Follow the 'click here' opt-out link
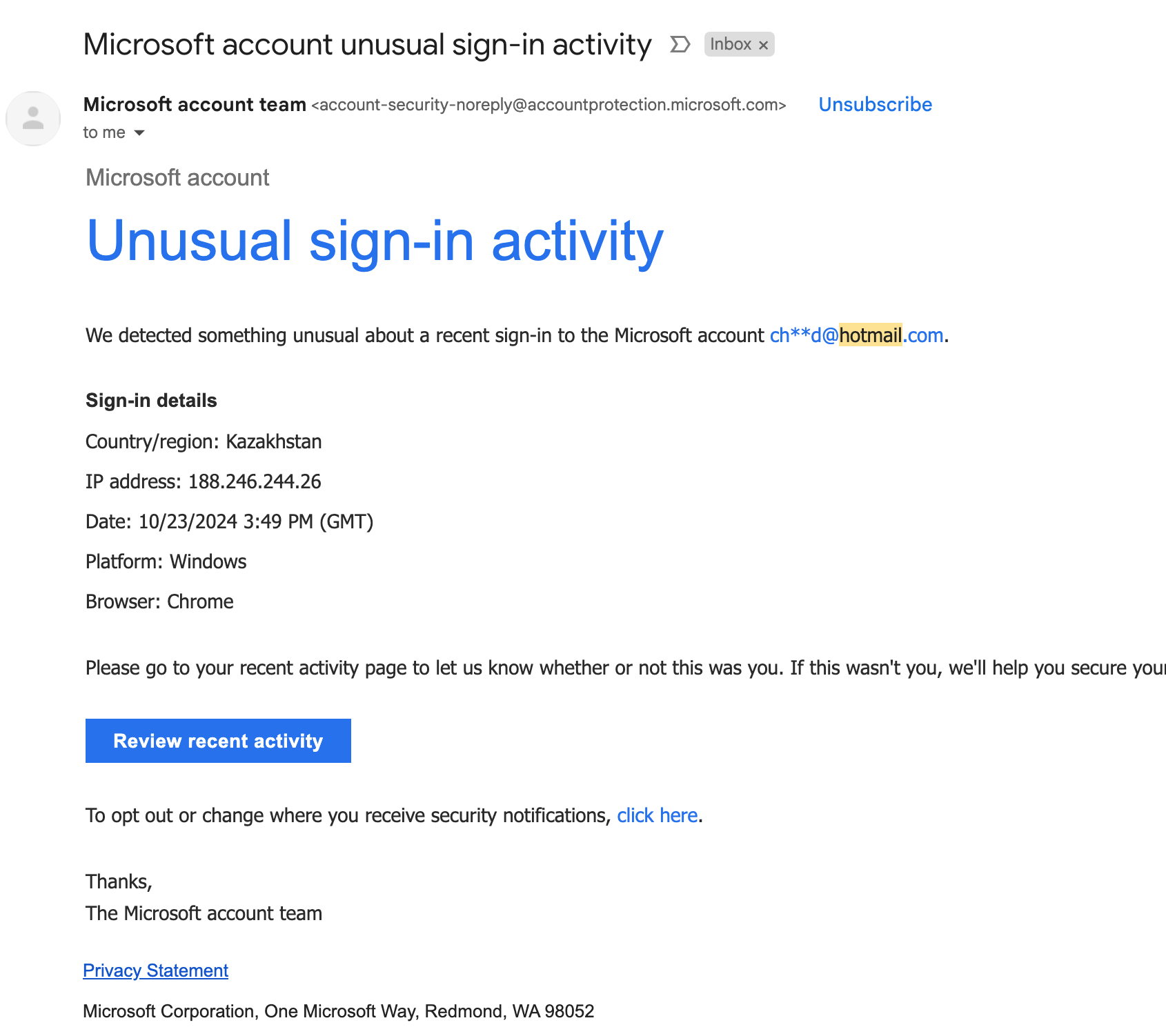The height and width of the screenshot is (1036, 1166). point(657,815)
